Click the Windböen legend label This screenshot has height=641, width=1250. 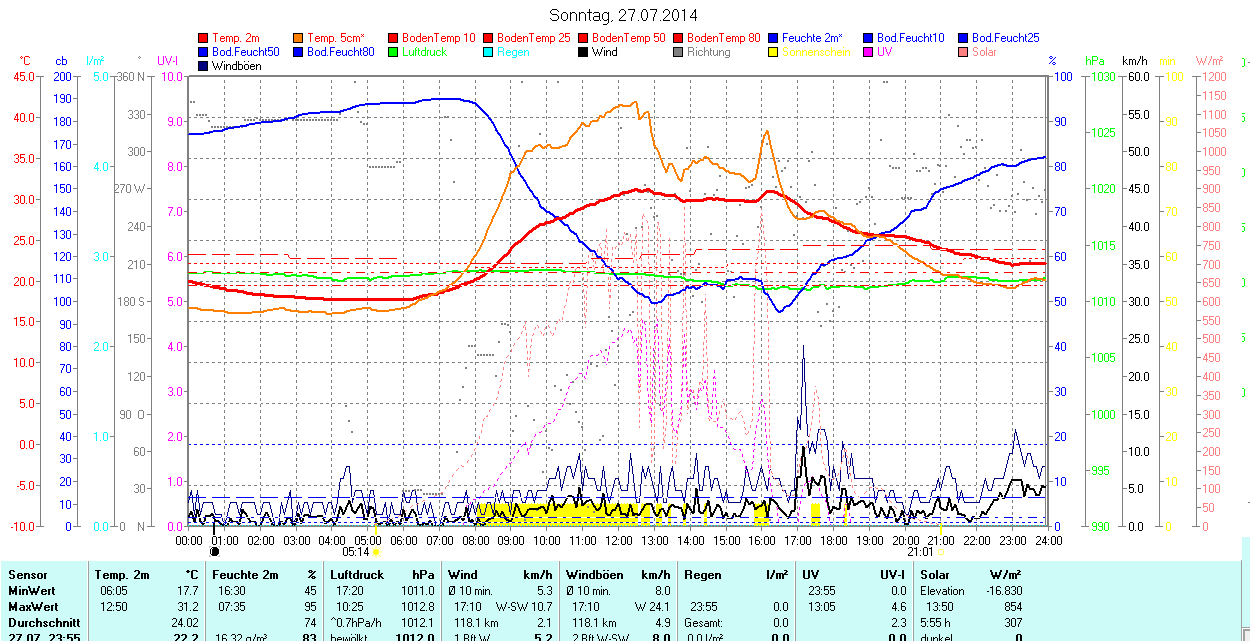click(236, 66)
